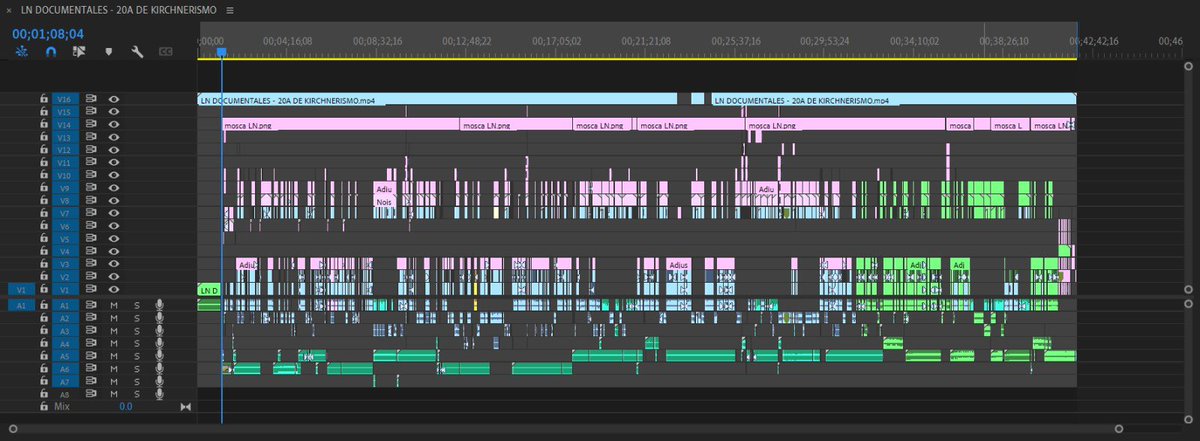Close the sequence tab with X
Screen dimensions: 1200x441
coord(10,9)
